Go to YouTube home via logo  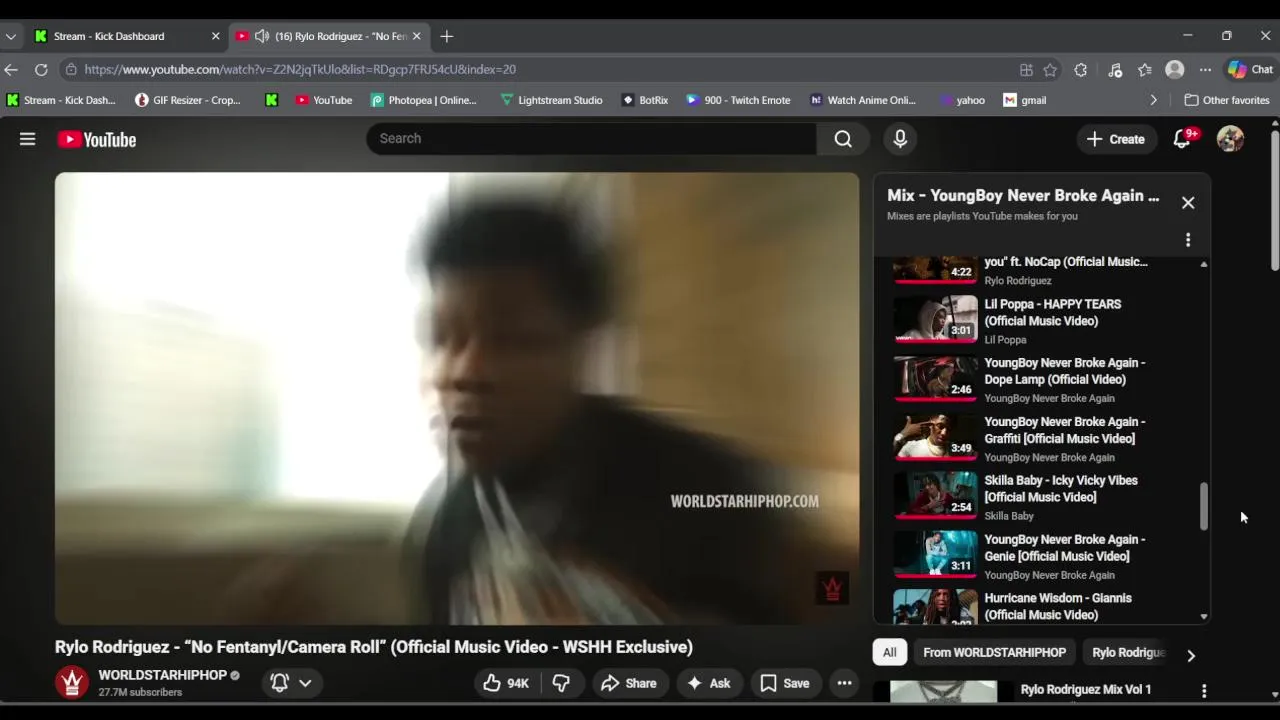tap(97, 139)
